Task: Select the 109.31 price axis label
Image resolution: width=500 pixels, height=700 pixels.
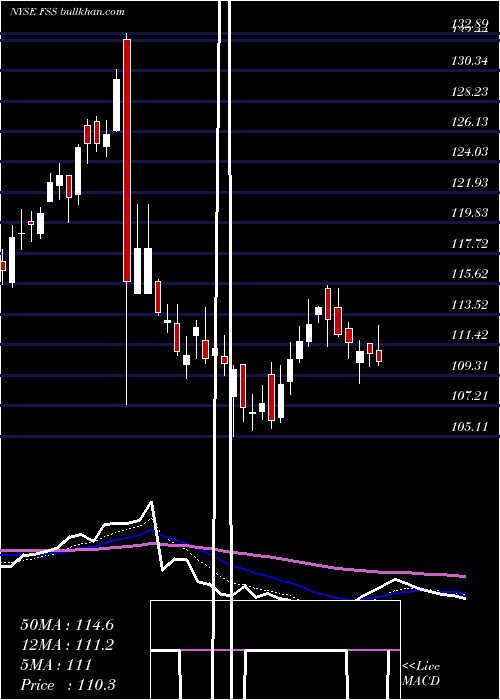Action: tap(470, 366)
